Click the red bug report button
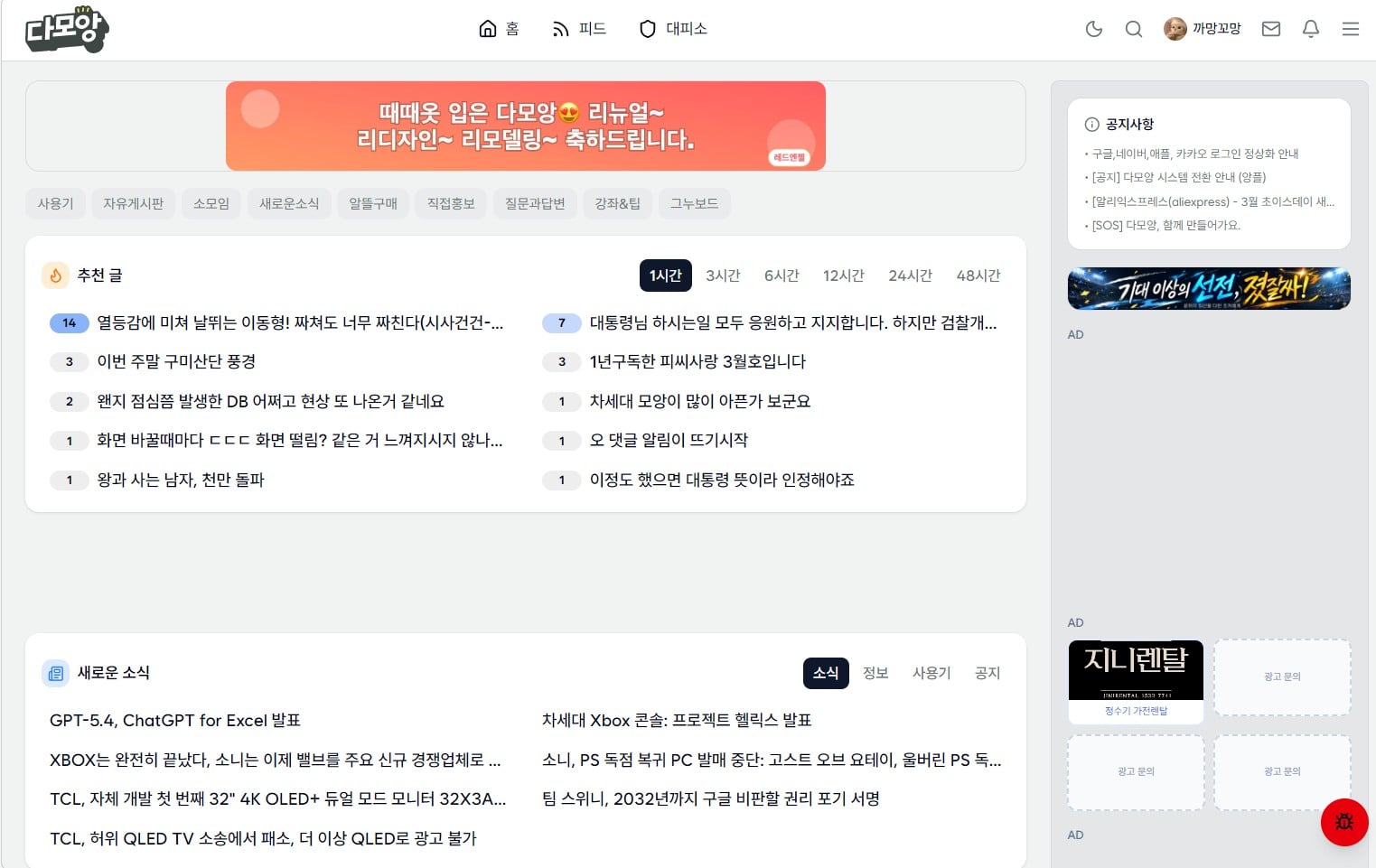1376x868 pixels. [x=1343, y=822]
